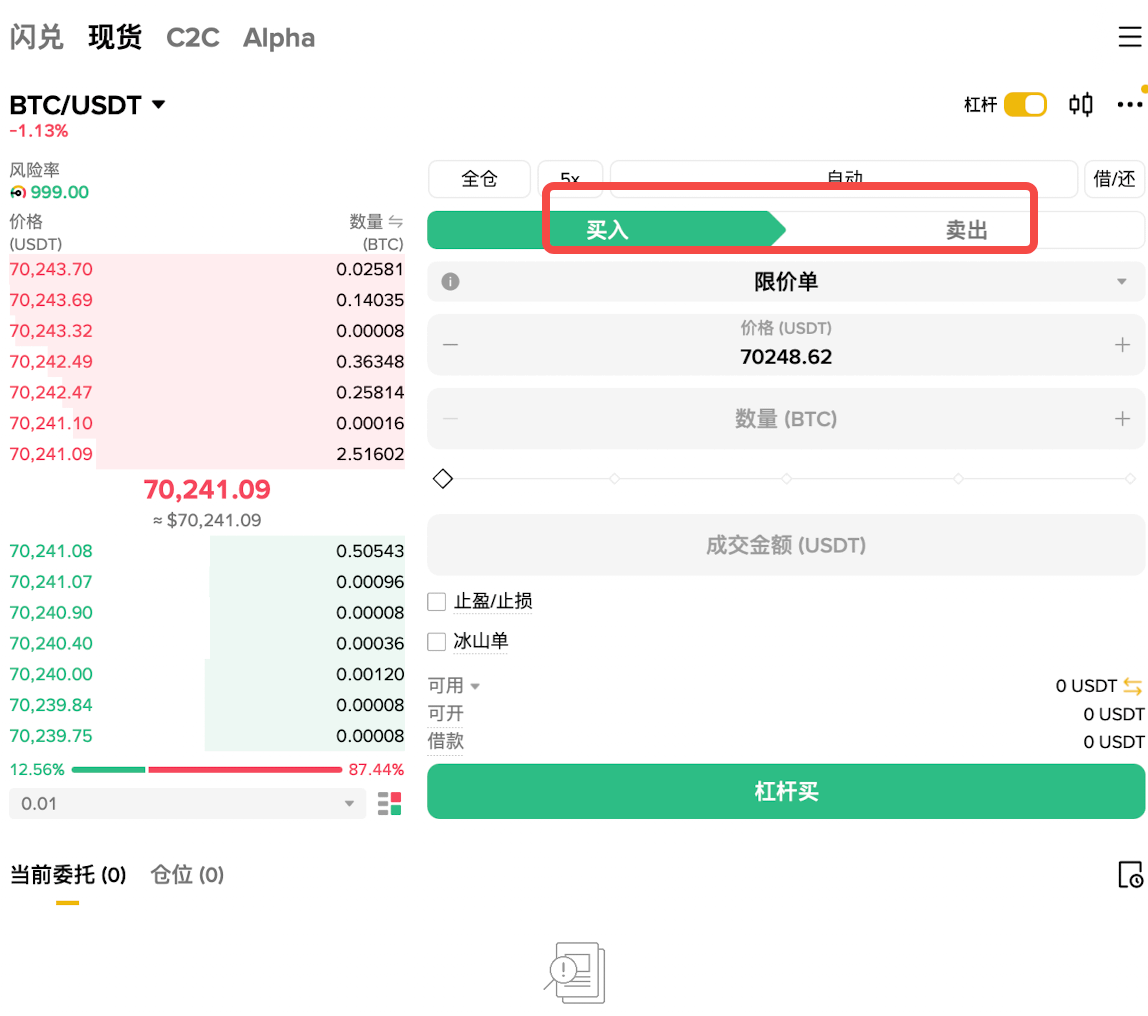Open order history via bottom-right clock-document icon
Image resolution: width=1148 pixels, height=1016 pixels.
pyautogui.click(x=1129, y=875)
